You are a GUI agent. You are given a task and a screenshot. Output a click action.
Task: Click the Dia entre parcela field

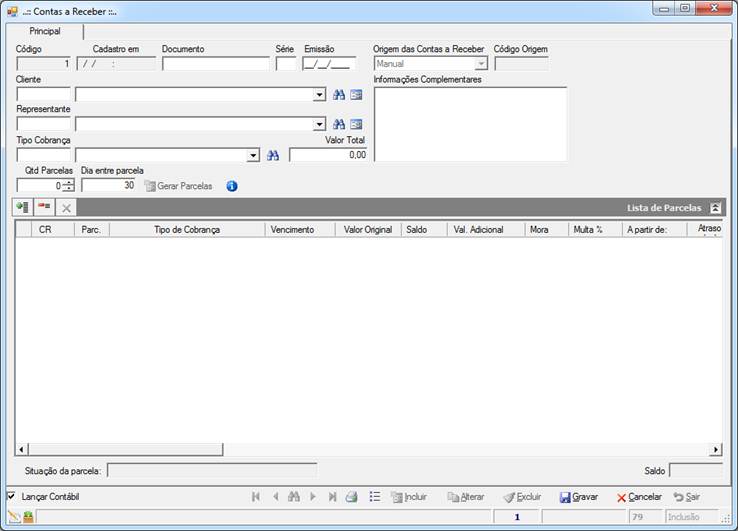[x=108, y=185]
